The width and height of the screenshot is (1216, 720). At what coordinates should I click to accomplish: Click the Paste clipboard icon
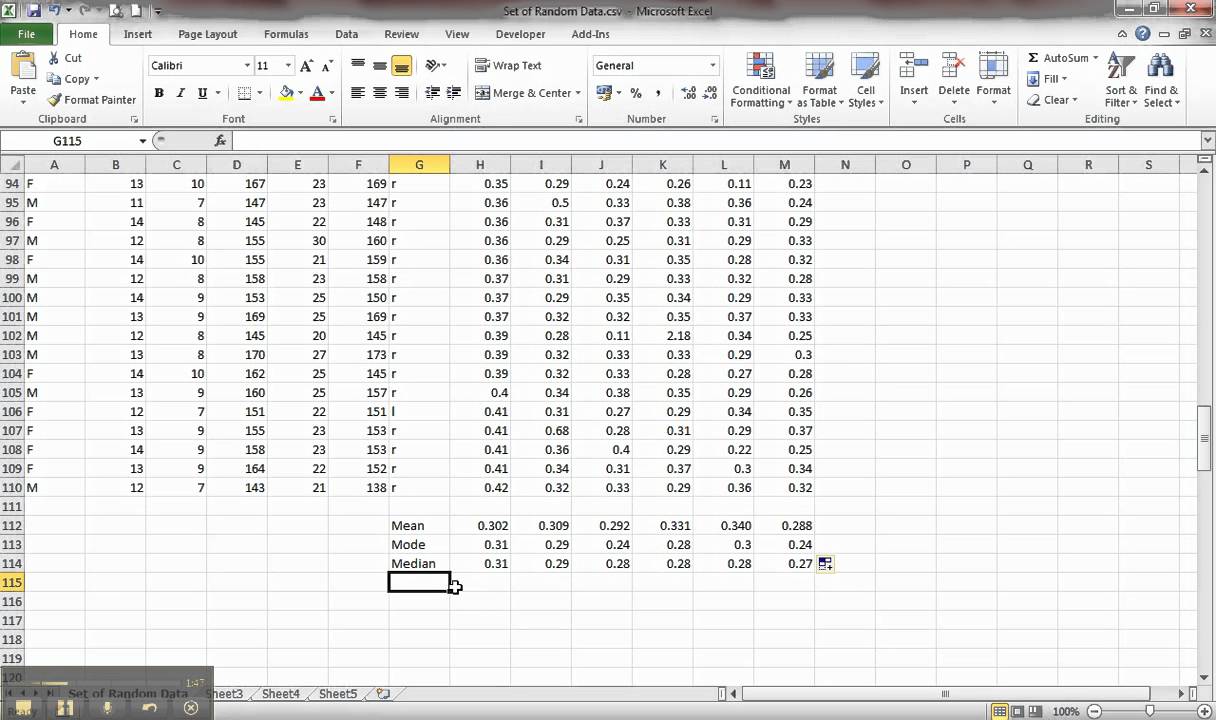click(x=23, y=68)
